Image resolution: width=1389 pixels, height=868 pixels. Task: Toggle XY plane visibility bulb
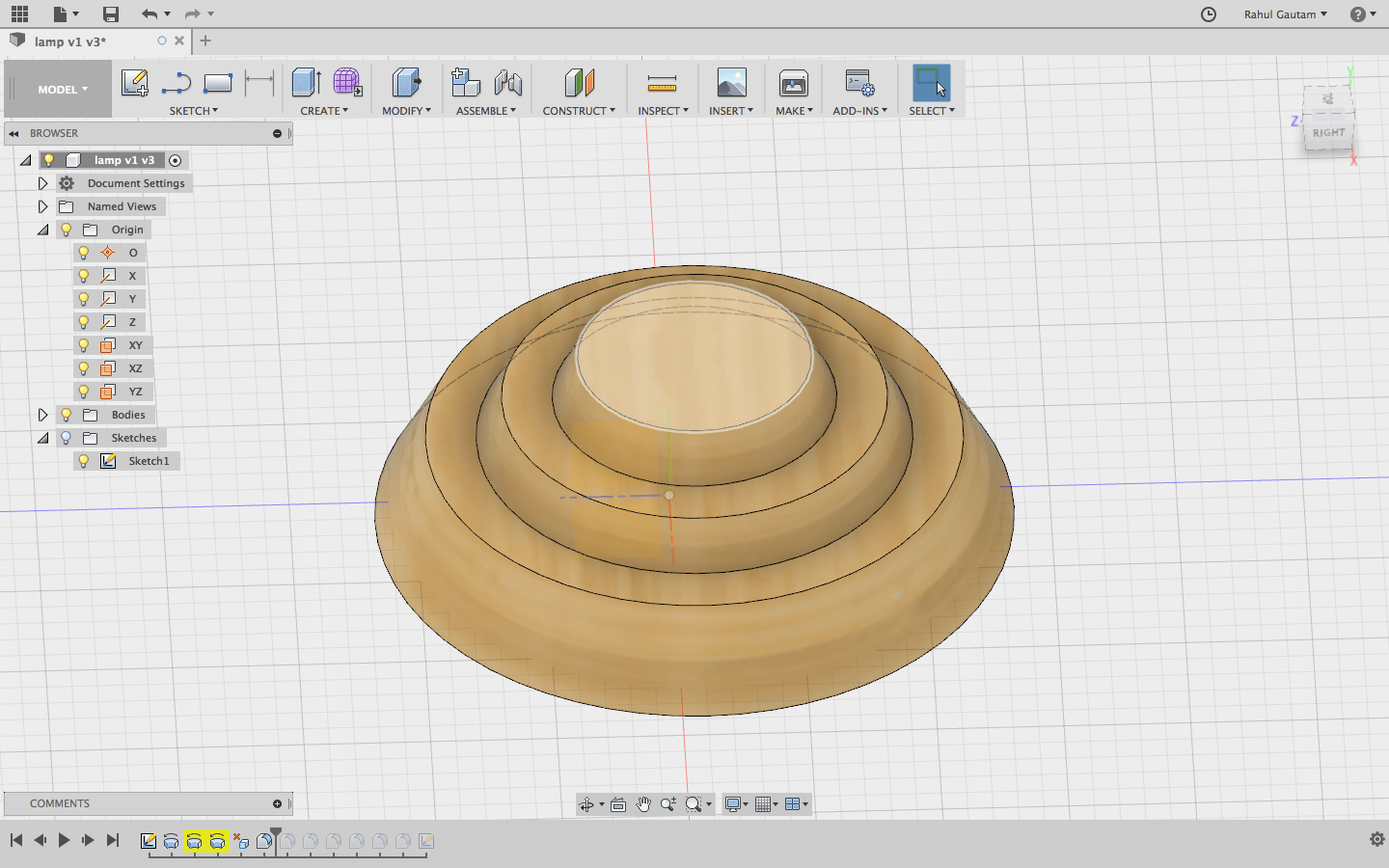coord(84,345)
